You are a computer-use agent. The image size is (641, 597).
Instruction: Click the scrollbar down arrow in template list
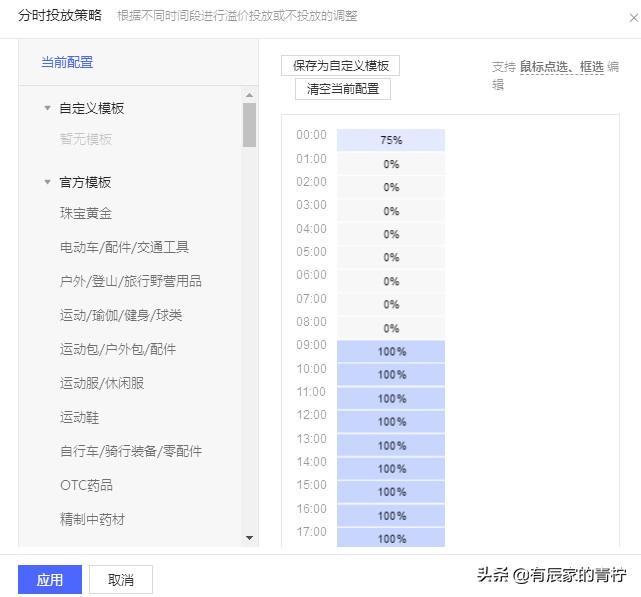pyautogui.click(x=249, y=538)
